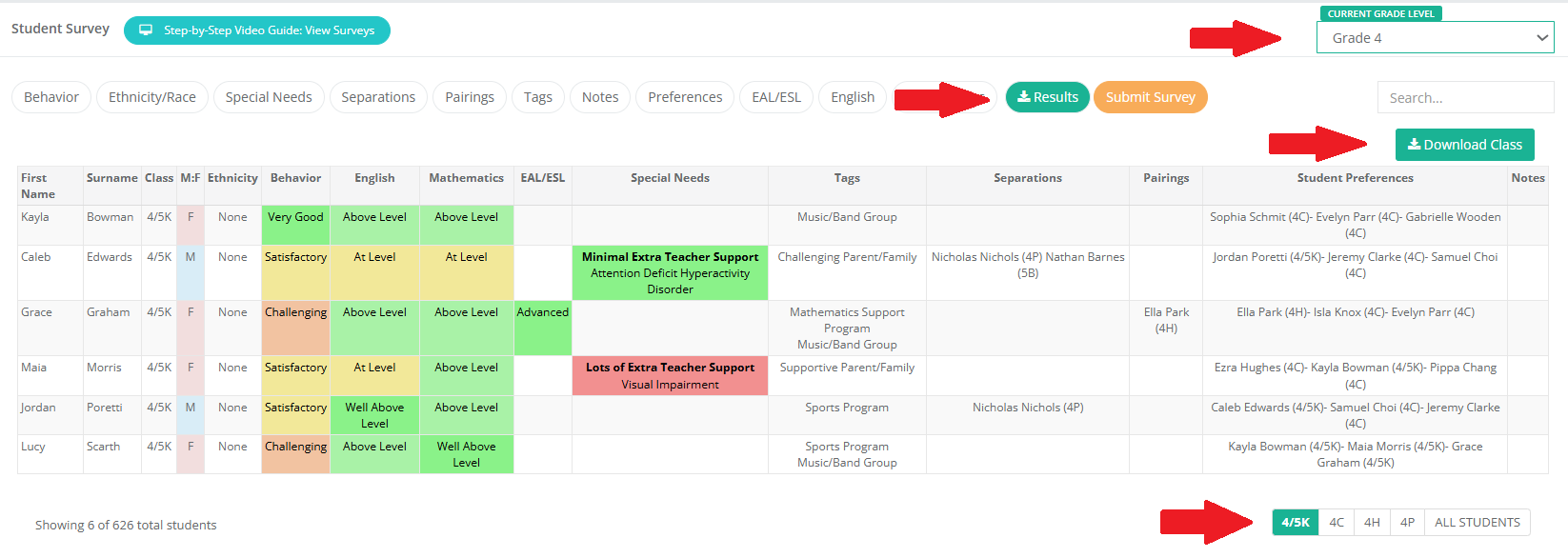Open the Current Grade Level dropdown
1568x558 pixels.
[1435, 38]
